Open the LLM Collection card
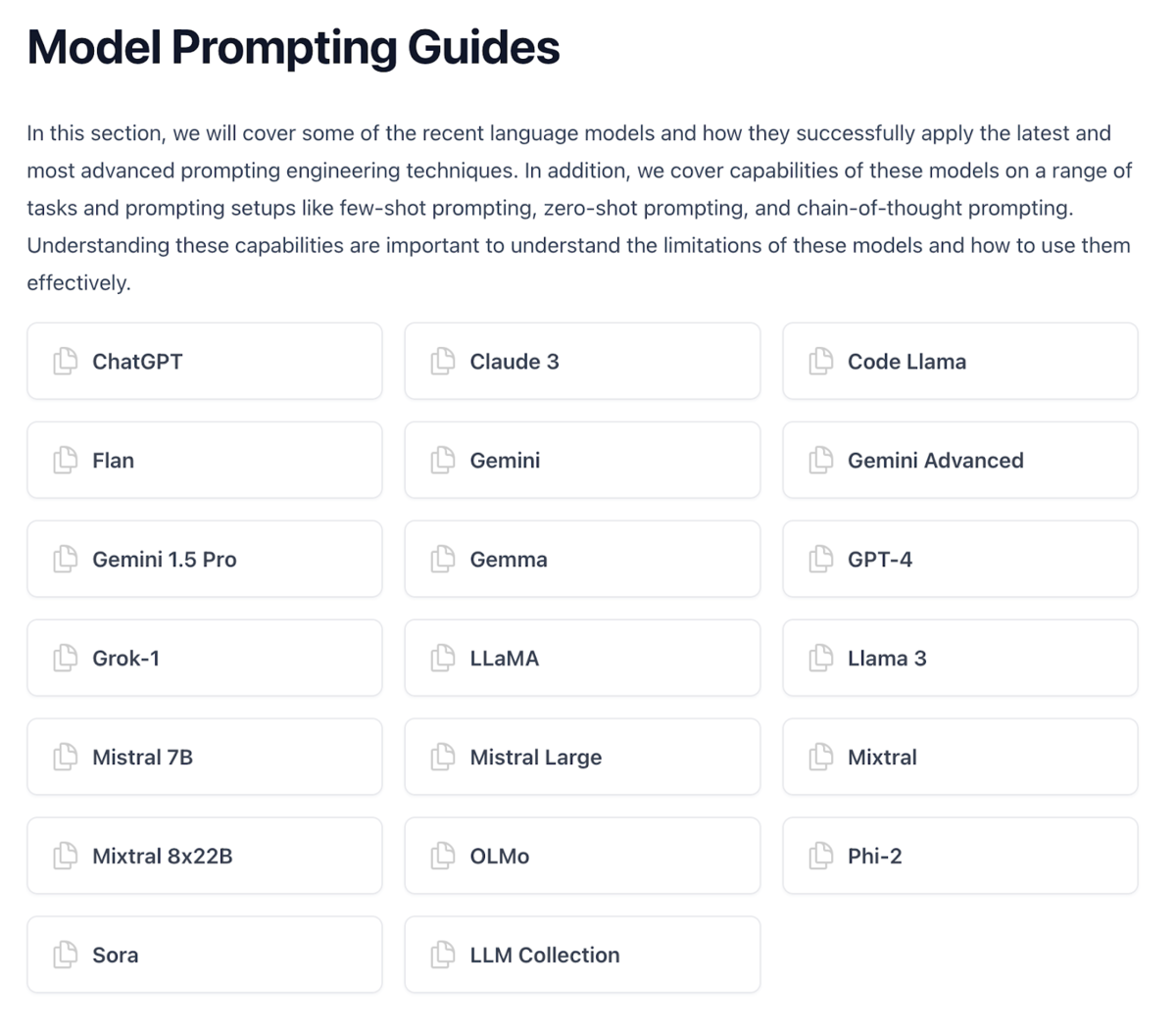 click(582, 955)
